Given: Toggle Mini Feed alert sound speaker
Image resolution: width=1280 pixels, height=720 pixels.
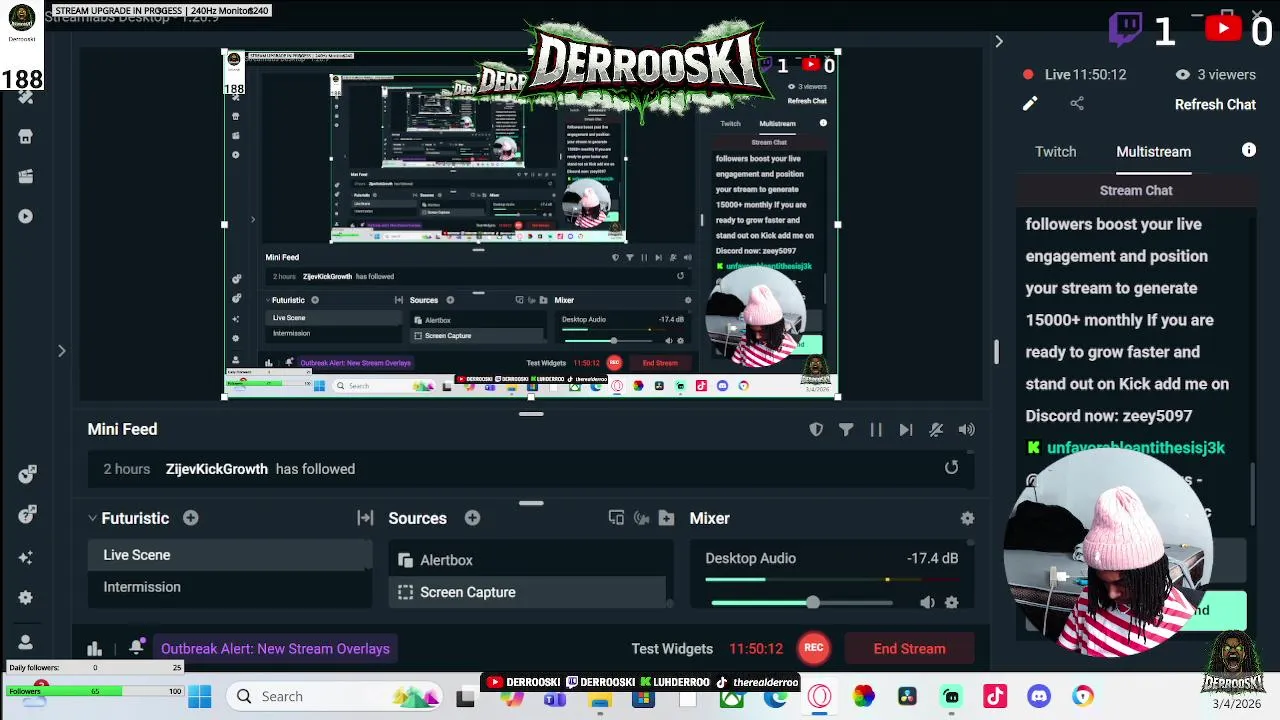Looking at the screenshot, I should pos(966,429).
